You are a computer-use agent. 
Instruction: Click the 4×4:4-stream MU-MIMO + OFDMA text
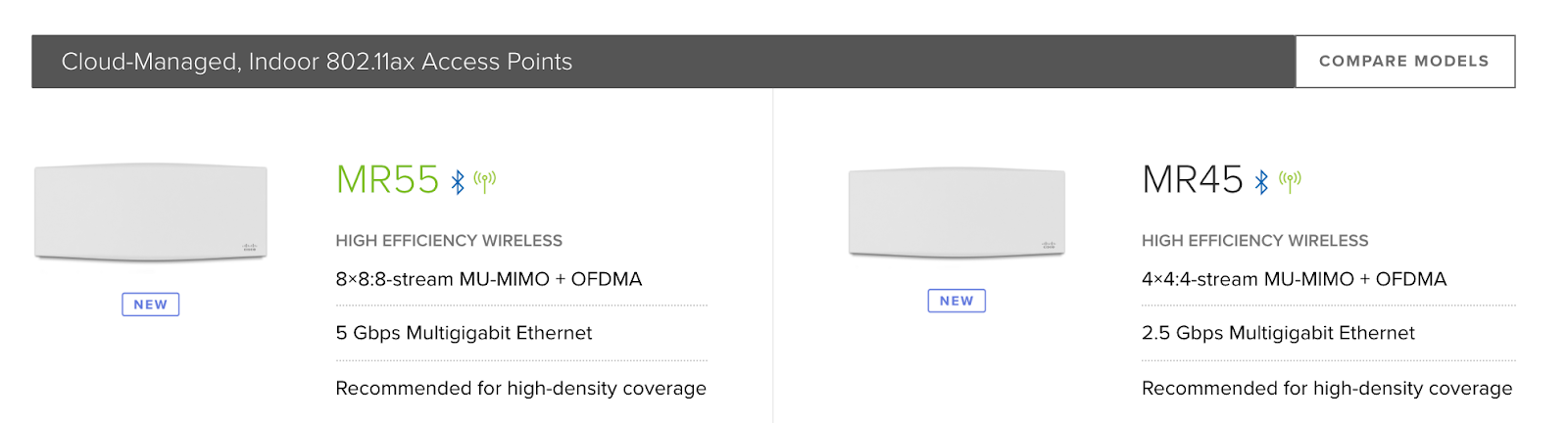1294,279
